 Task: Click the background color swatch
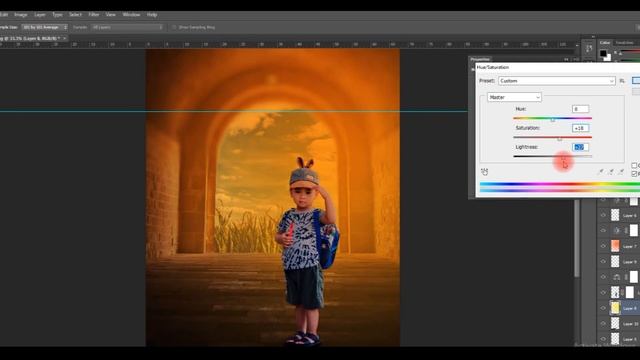[608, 58]
